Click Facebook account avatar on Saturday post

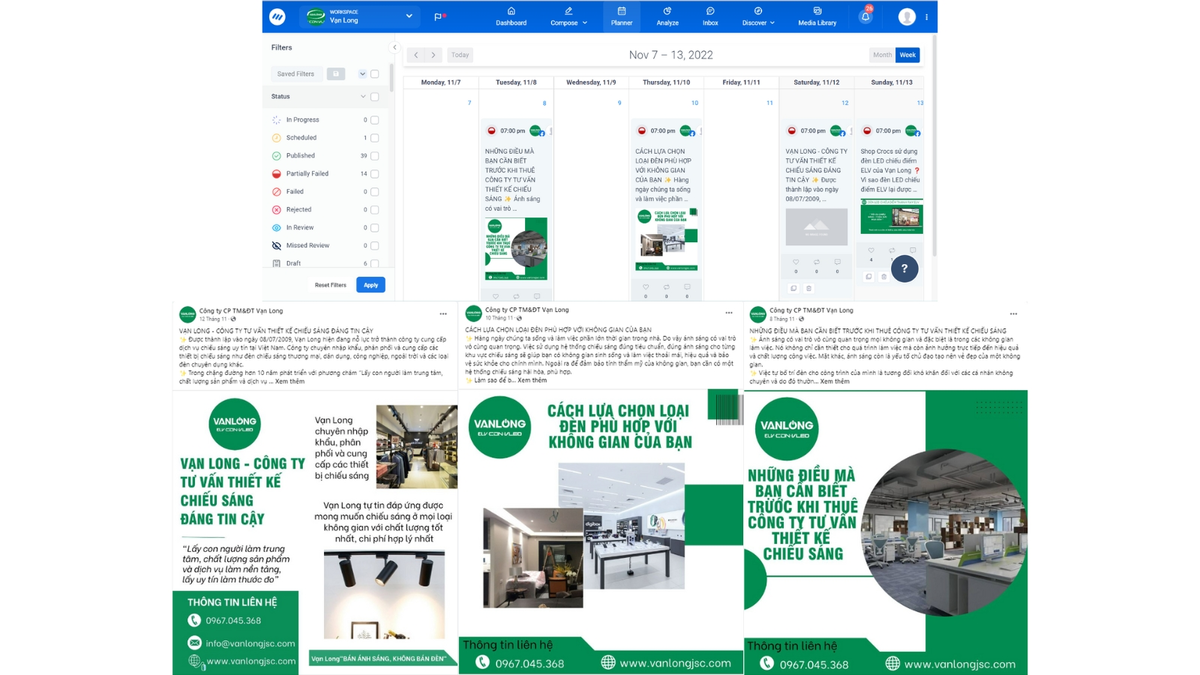pyautogui.click(x=836, y=131)
